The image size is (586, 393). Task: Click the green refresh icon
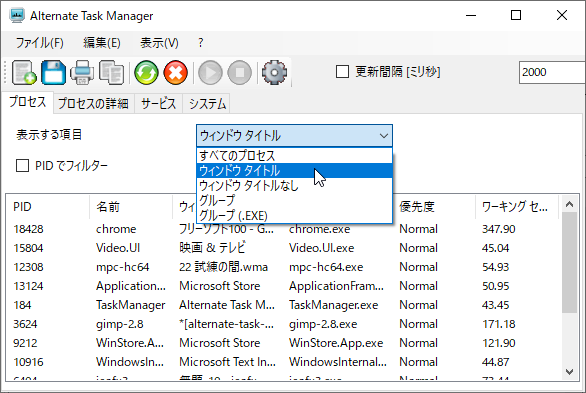click(x=146, y=72)
